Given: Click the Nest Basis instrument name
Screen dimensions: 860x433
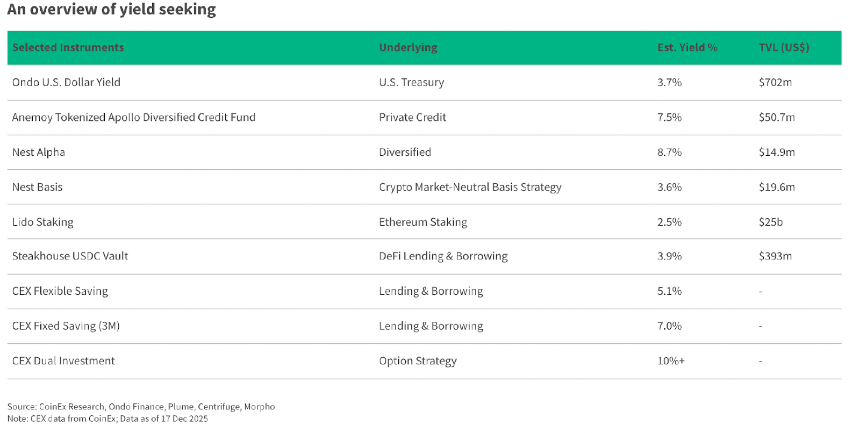Looking at the screenshot, I should tap(38, 187).
